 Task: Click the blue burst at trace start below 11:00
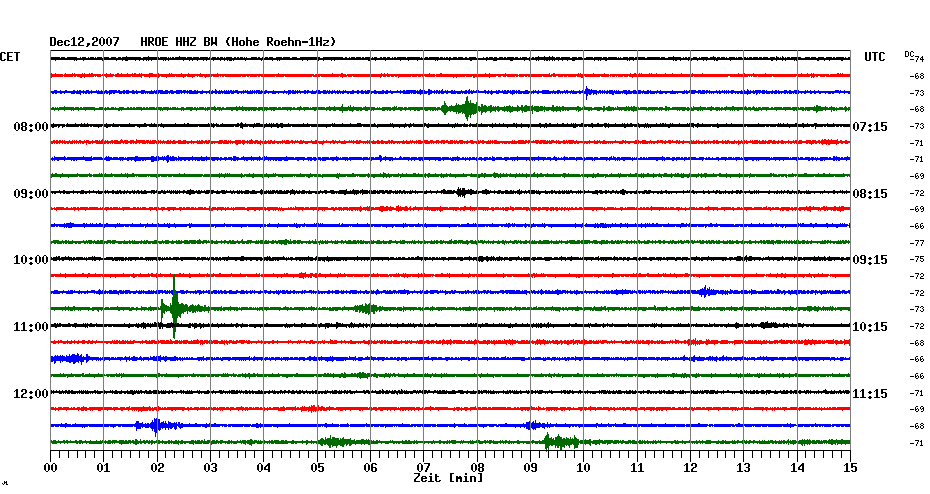tap(71, 359)
